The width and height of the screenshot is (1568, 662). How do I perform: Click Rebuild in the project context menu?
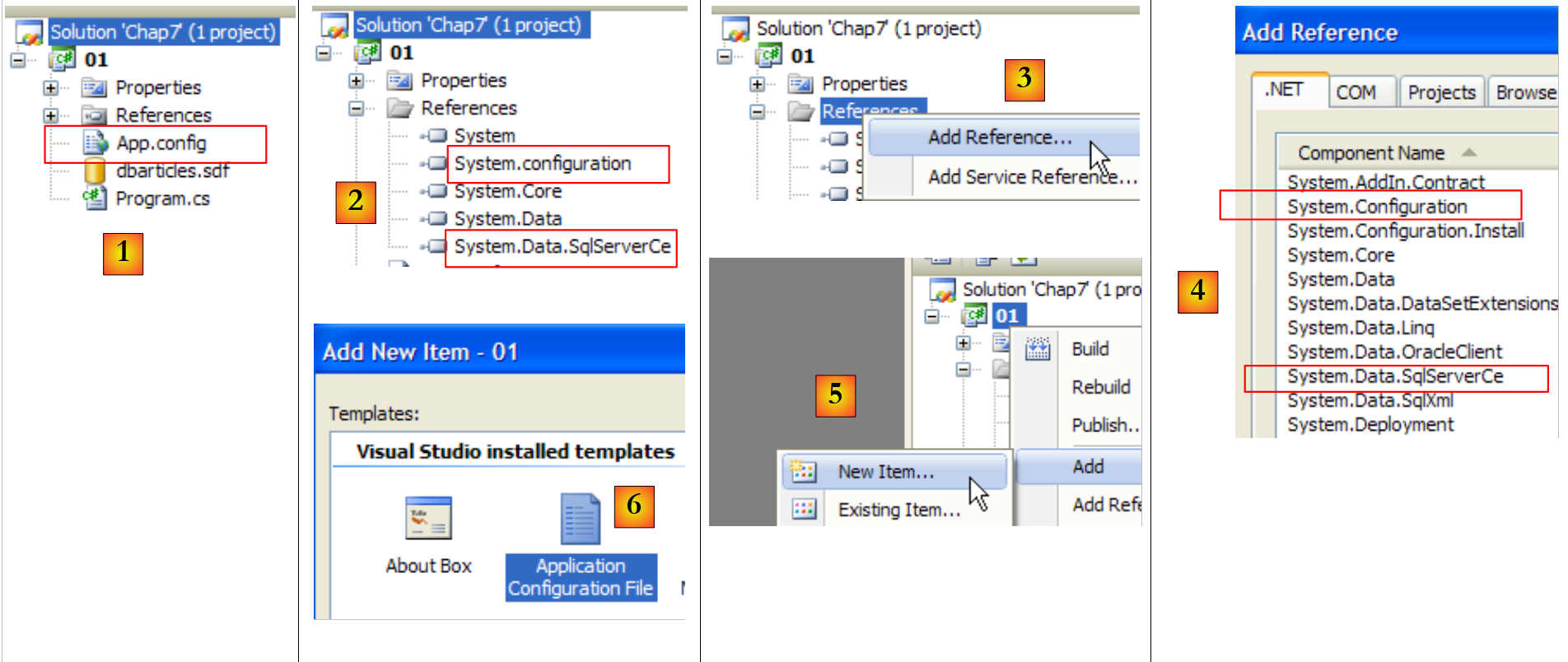pyautogui.click(x=1100, y=387)
